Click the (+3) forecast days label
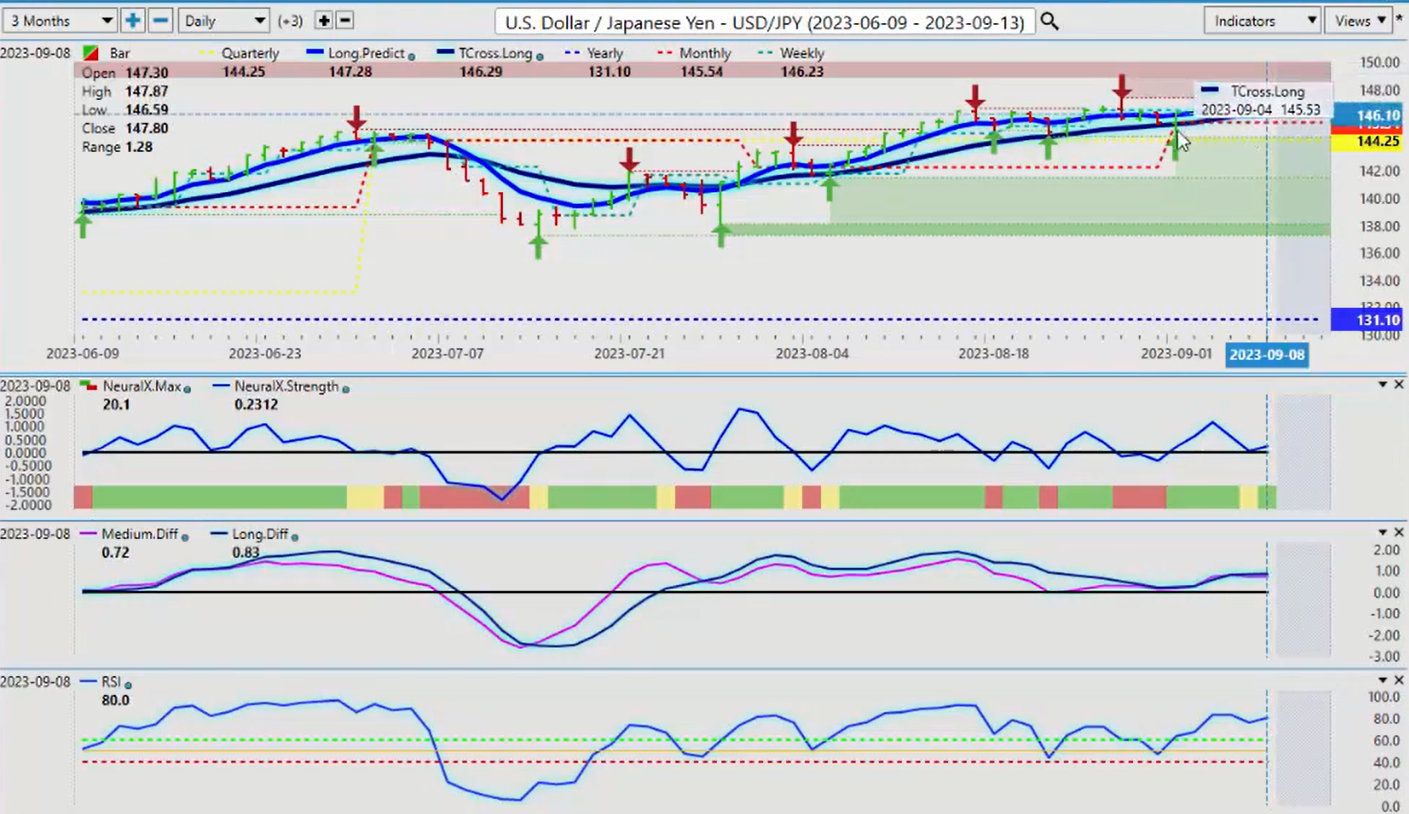The height and width of the screenshot is (814, 1409). click(x=290, y=21)
